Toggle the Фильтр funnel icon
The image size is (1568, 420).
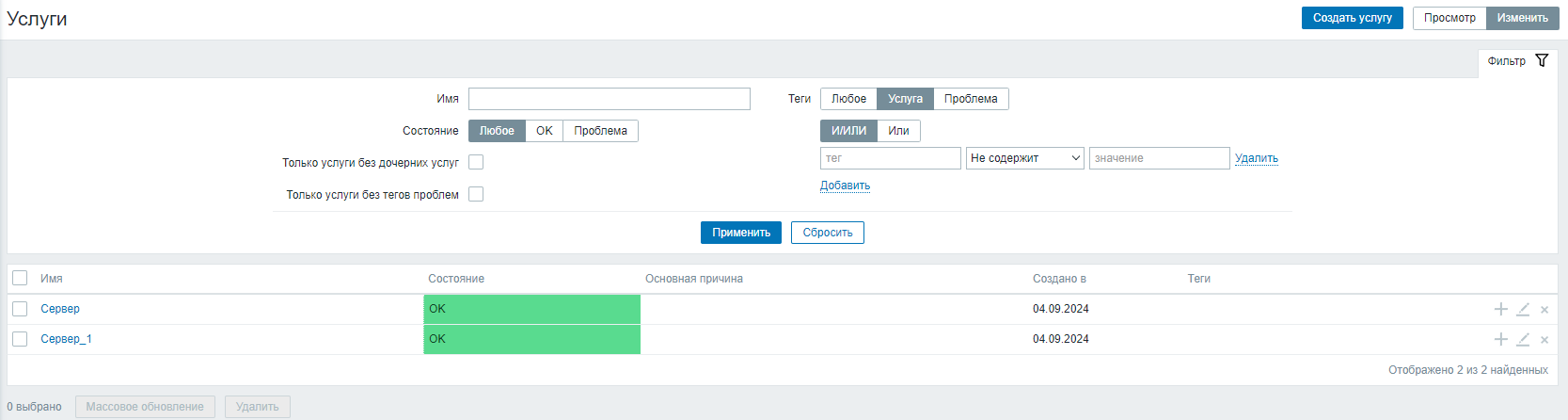tap(1541, 61)
